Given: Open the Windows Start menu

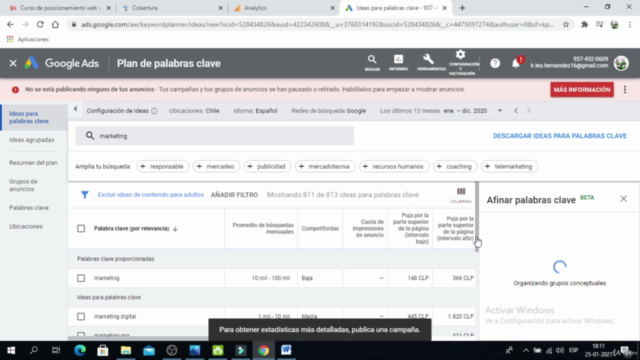Looking at the screenshot, I should point(11,350).
